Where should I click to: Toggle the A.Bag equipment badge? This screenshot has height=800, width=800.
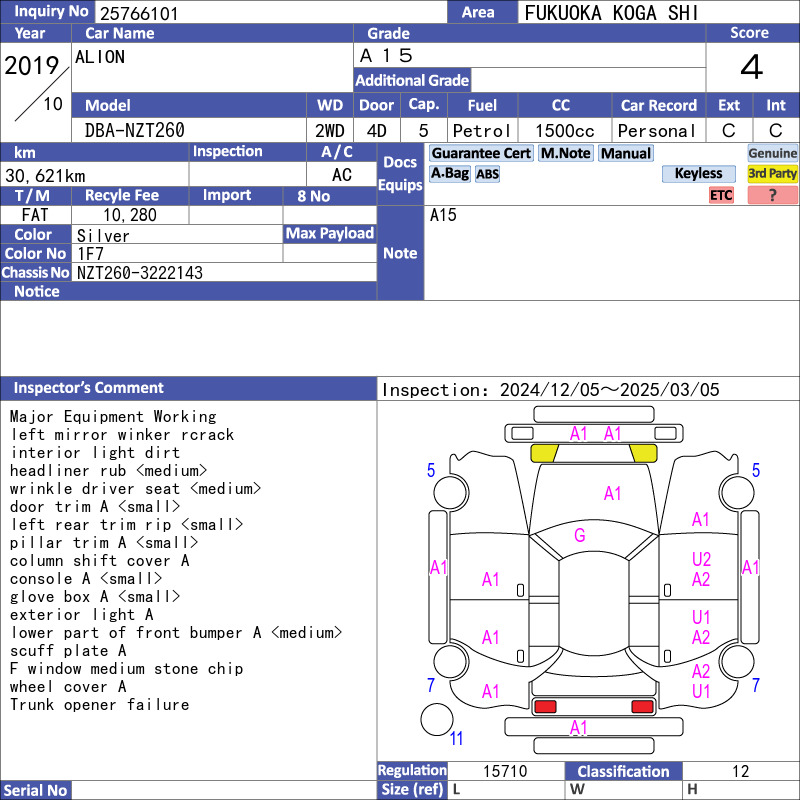point(450,173)
